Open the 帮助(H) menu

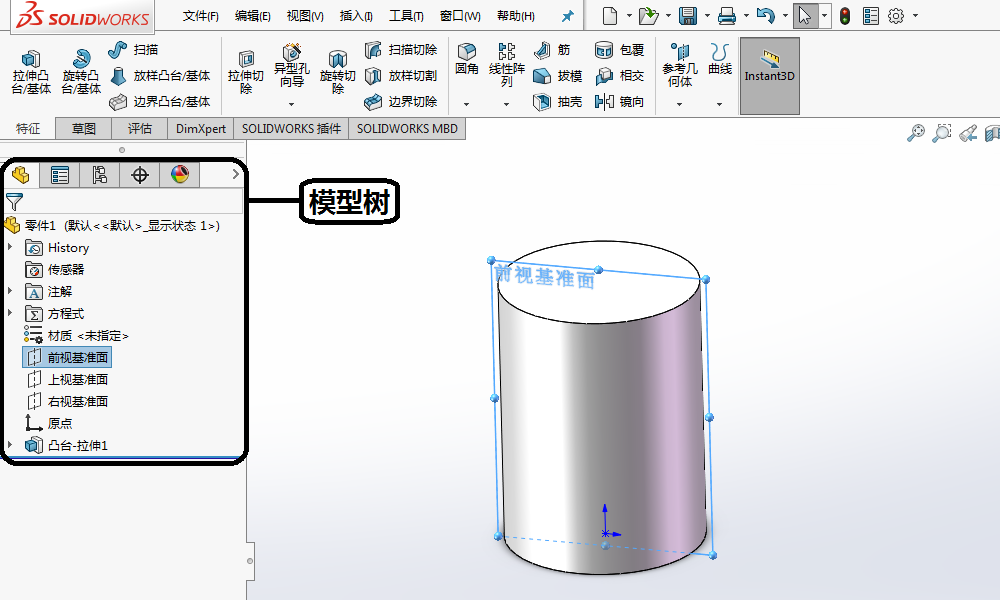(515, 16)
